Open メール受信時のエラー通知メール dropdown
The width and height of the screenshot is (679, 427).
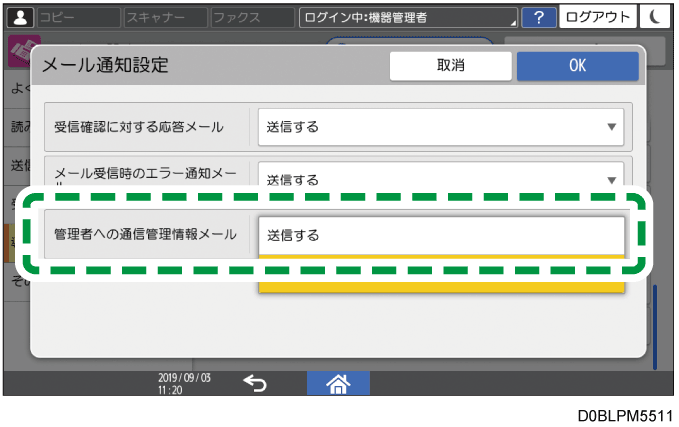tap(441, 176)
